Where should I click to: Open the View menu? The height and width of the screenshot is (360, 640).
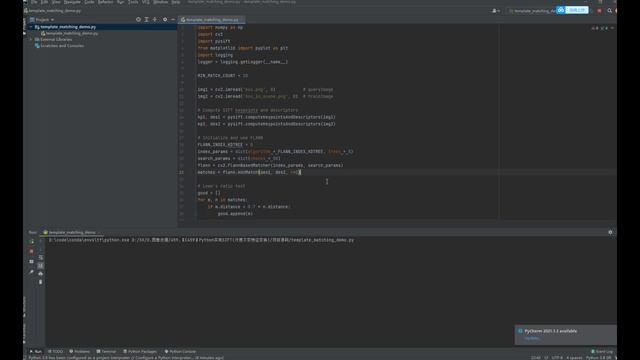pos(56,2)
